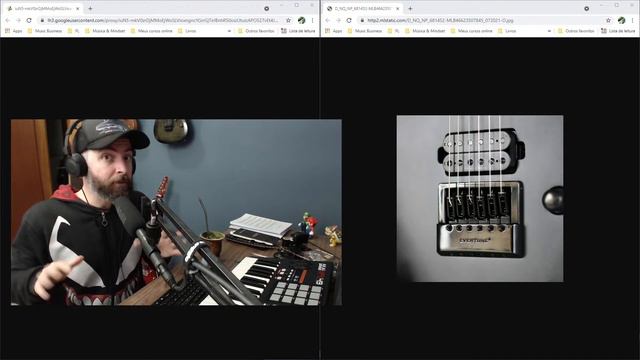Open Apps shortcut in left bookmarks bar
640x360 pixels.
(13, 31)
